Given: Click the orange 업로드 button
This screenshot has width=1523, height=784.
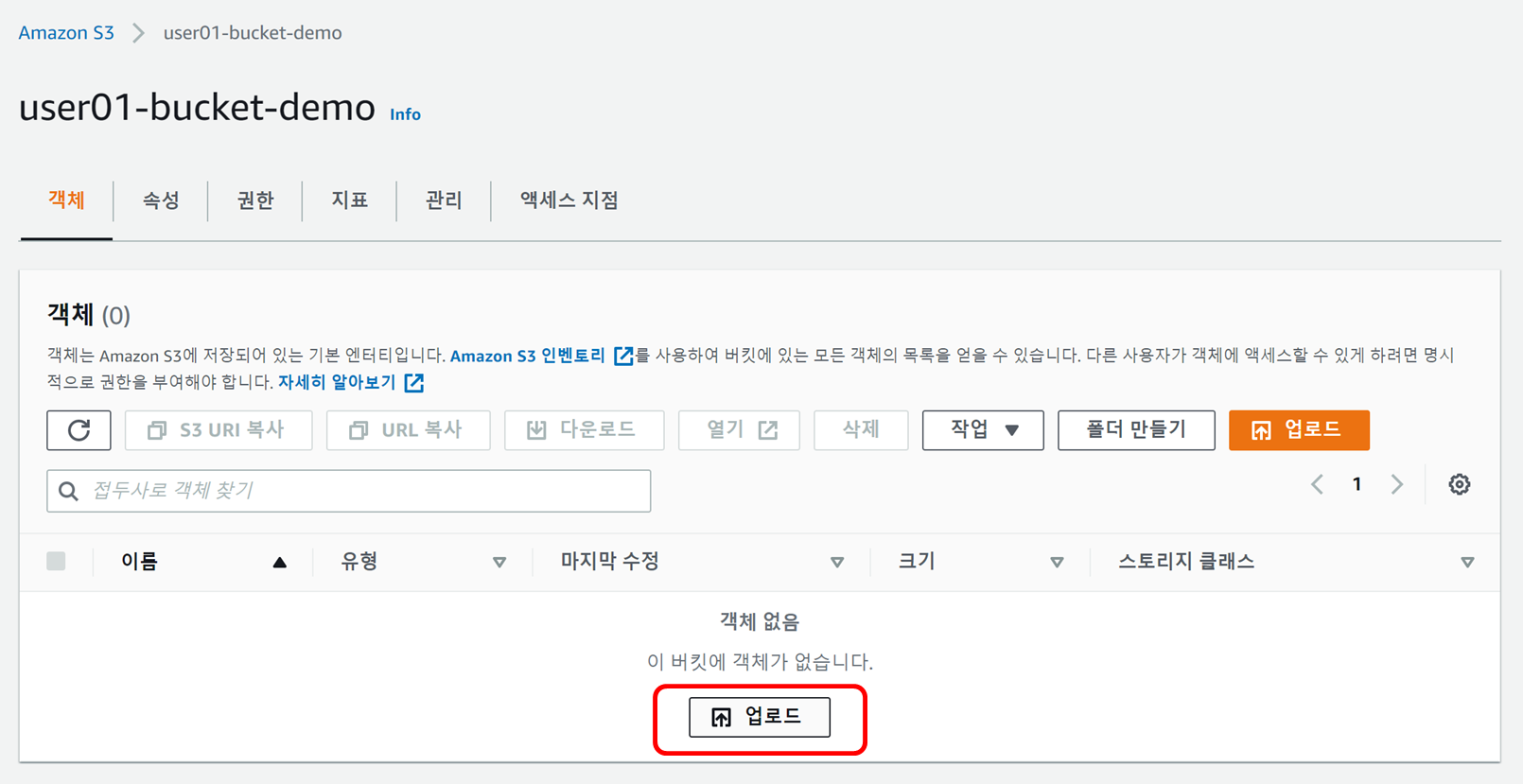Looking at the screenshot, I should [1298, 430].
